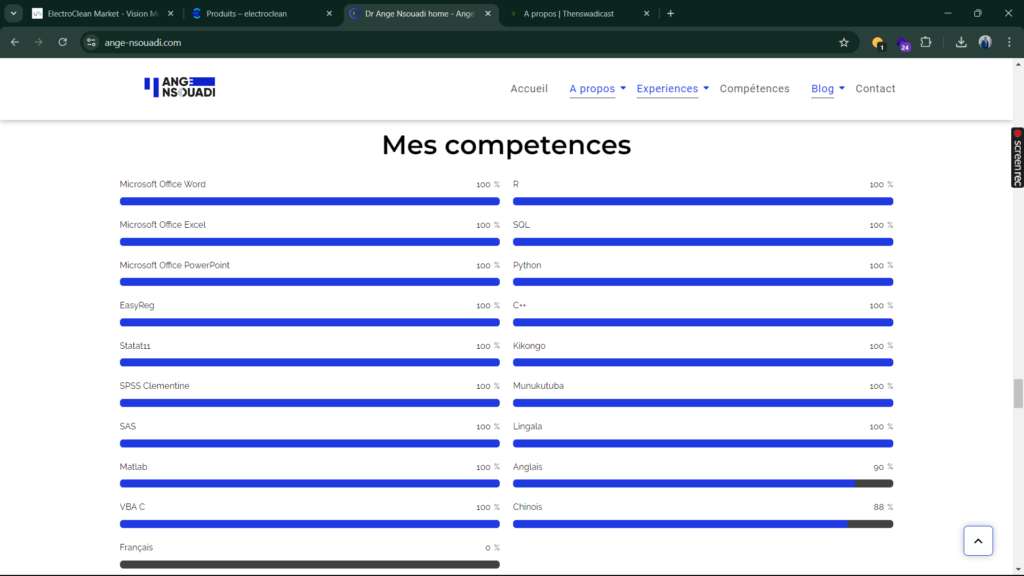Open browser downloads icon
The image size is (1024, 576).
961,42
